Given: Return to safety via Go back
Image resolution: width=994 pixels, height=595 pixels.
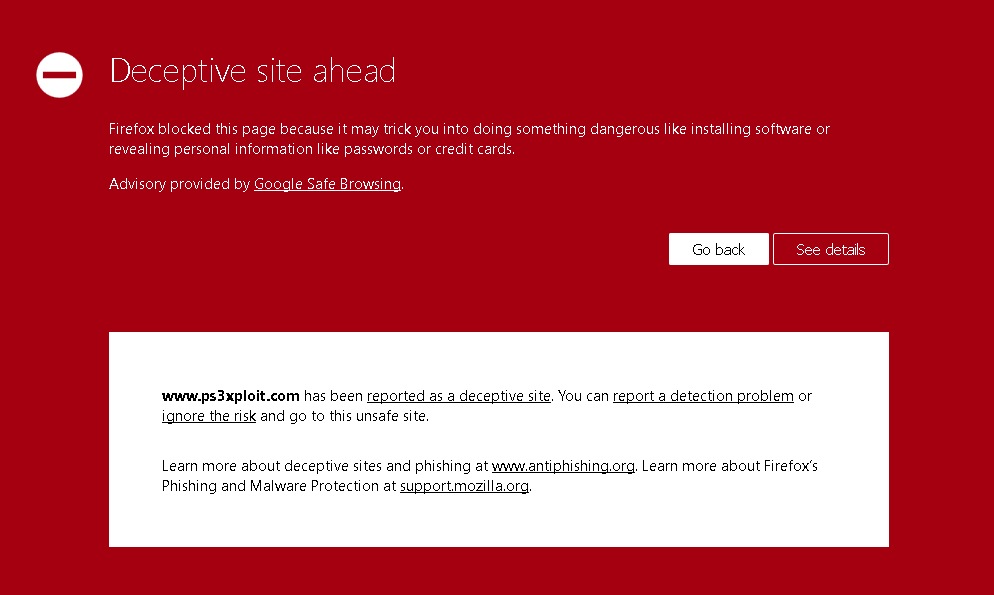Looking at the screenshot, I should (718, 248).
